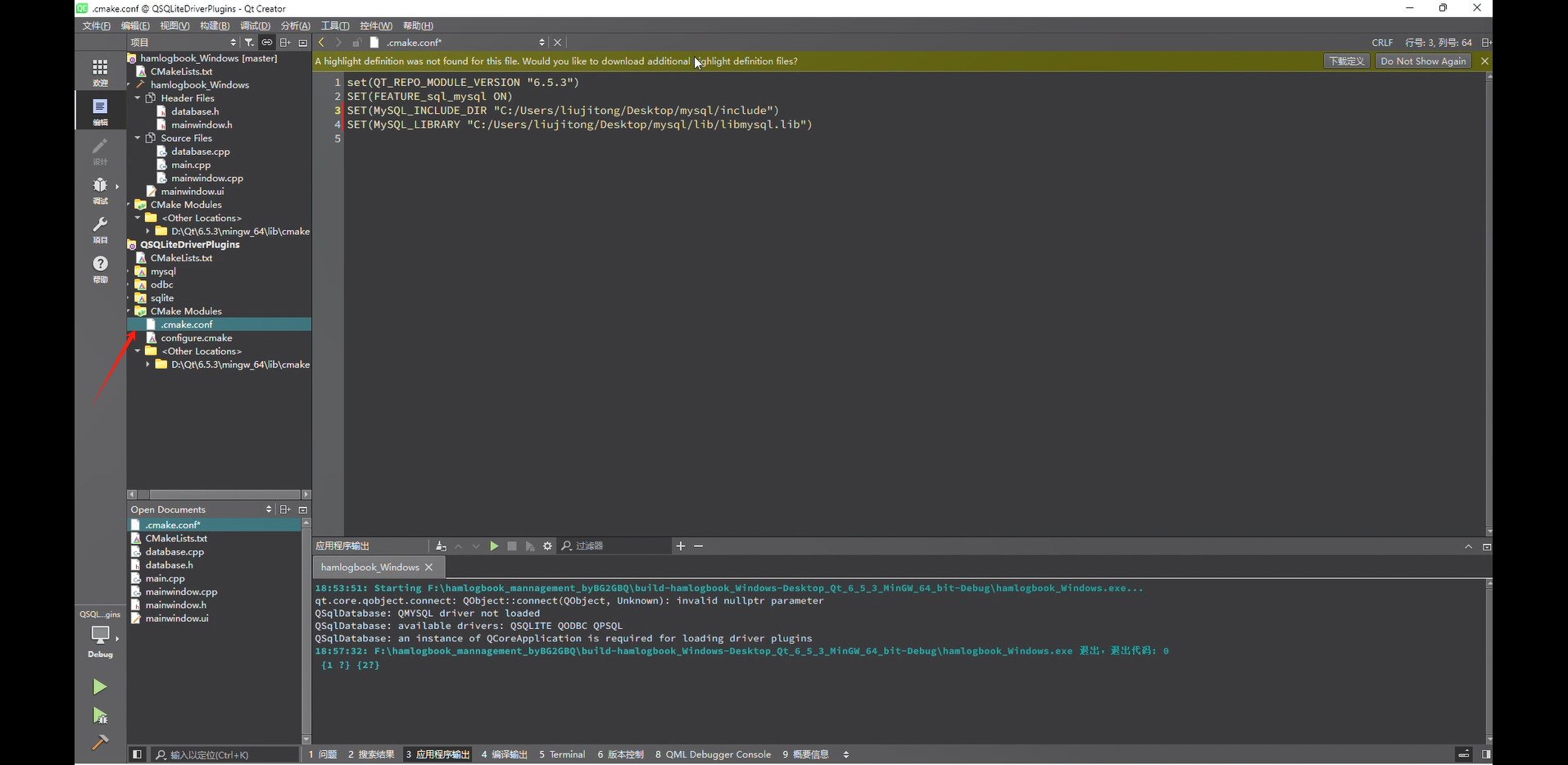This screenshot has height=765, width=1568.
Task: Zoom out output text with minus
Action: (698, 545)
